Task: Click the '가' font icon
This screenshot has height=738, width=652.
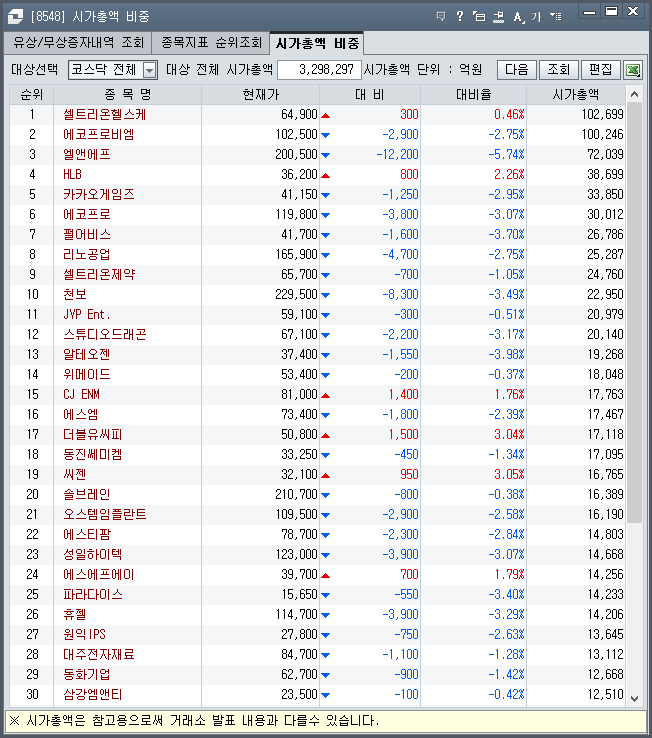Action: [536, 17]
